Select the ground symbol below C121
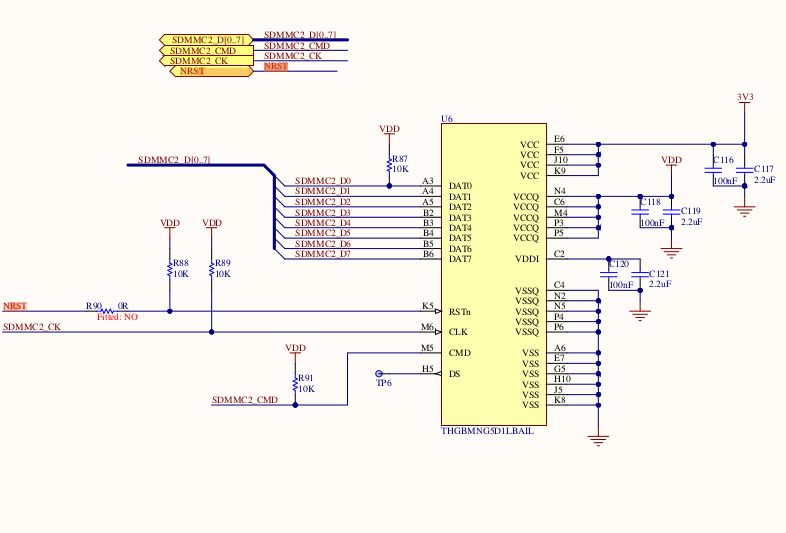 click(x=640, y=315)
